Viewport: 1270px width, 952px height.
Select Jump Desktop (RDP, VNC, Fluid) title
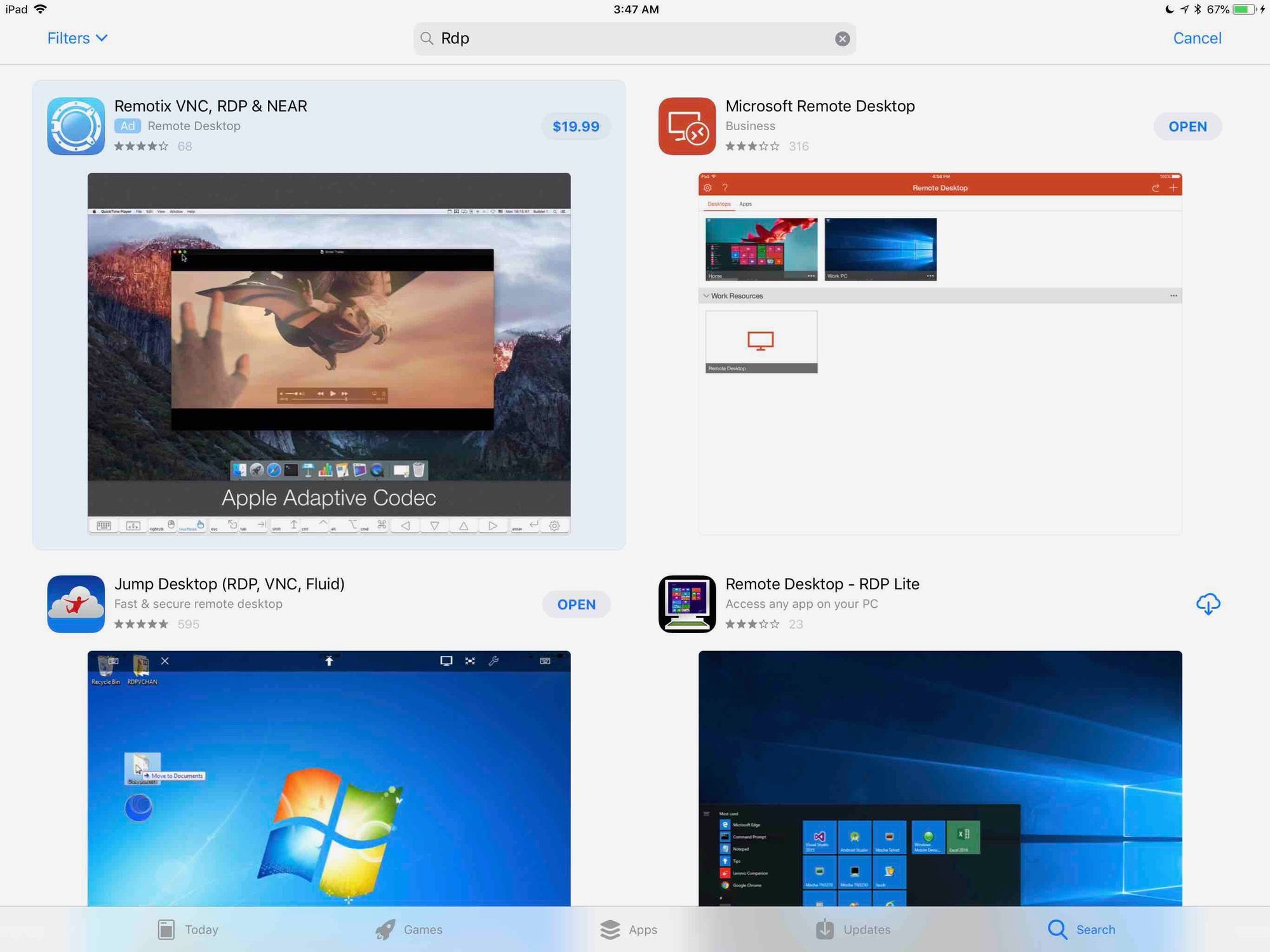(x=229, y=584)
